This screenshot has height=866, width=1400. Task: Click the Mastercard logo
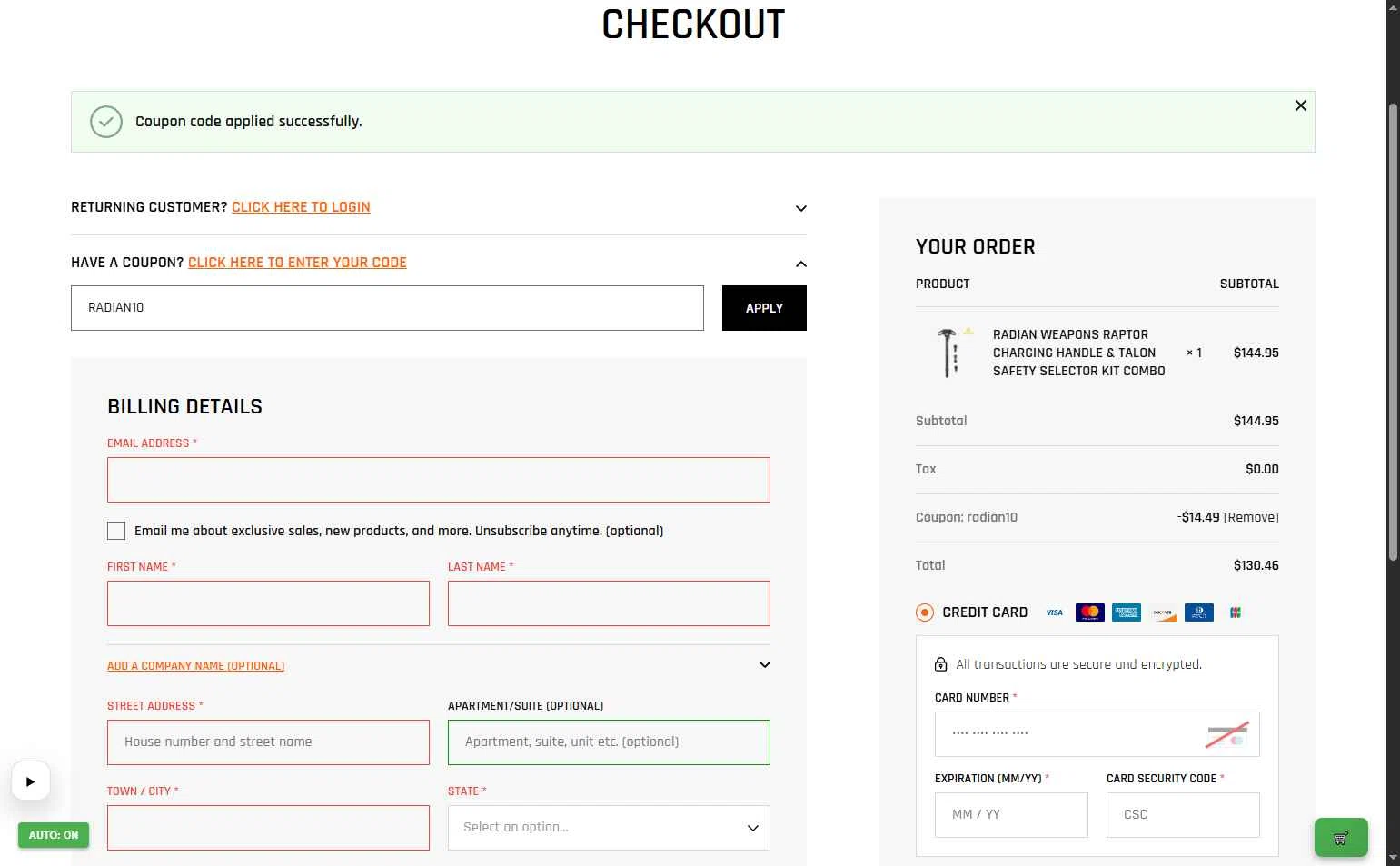pos(1090,612)
